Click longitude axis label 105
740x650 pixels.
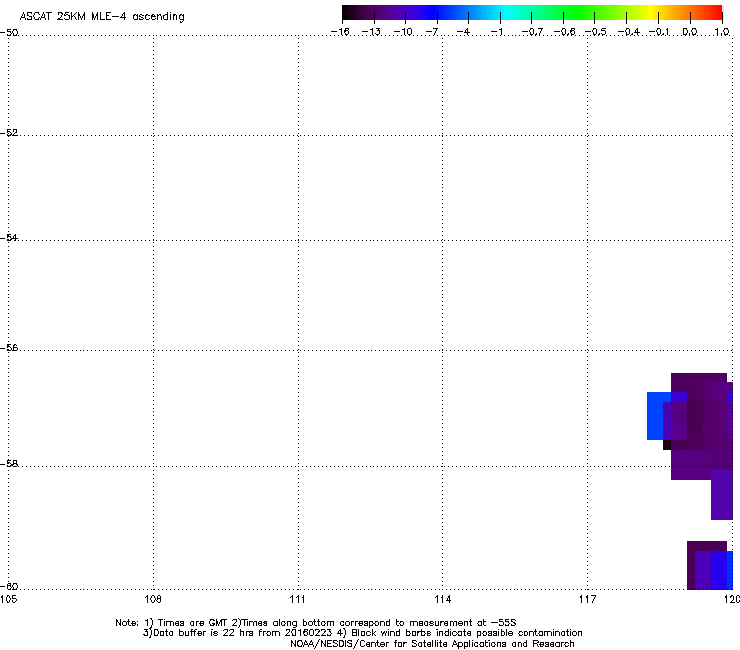click(x=8, y=599)
